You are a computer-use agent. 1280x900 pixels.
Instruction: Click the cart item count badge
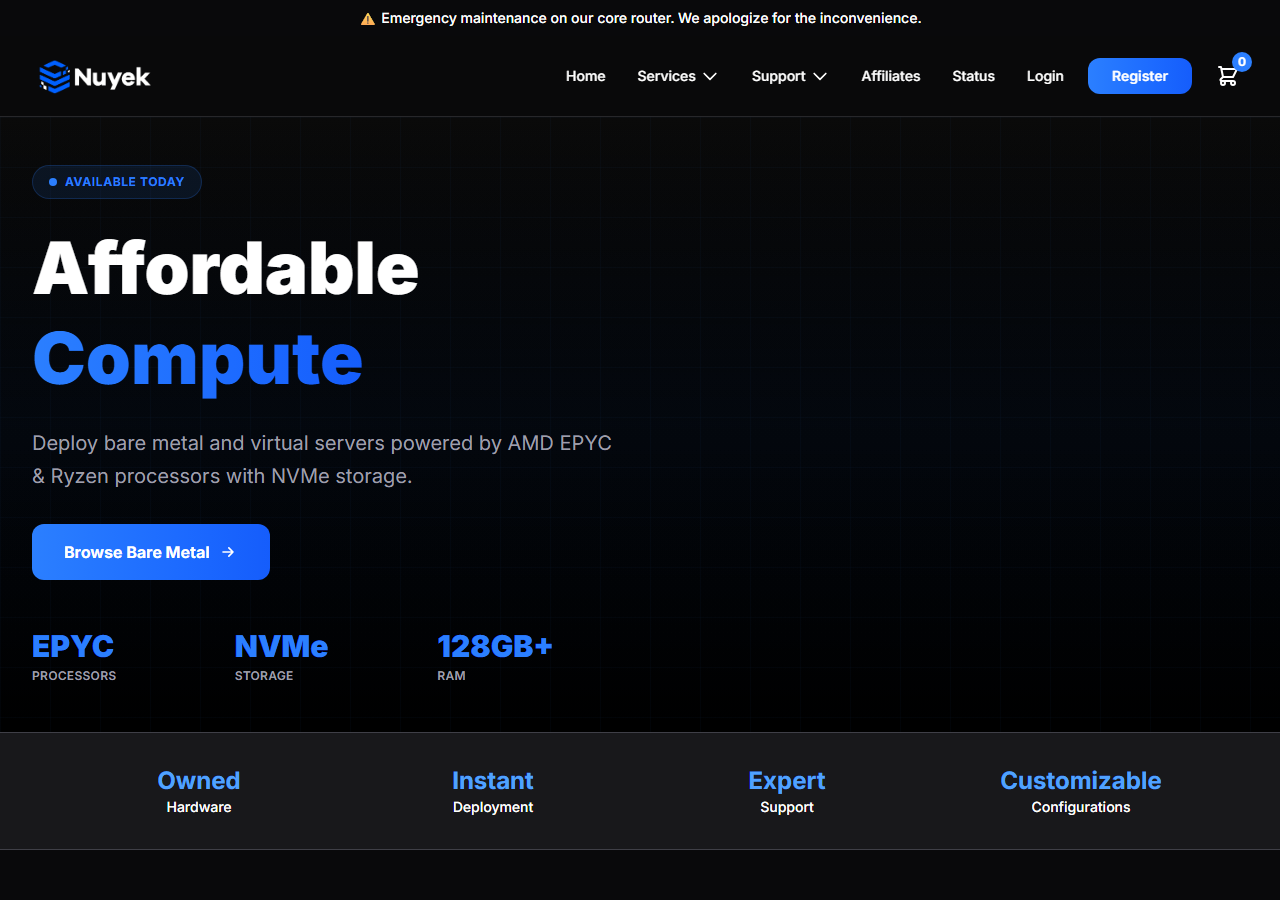tap(1242, 62)
